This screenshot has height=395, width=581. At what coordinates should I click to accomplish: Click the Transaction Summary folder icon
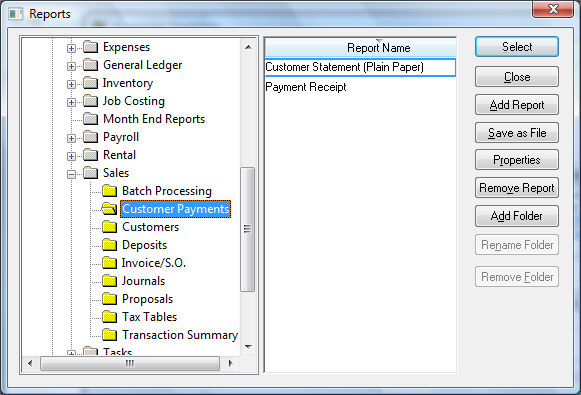(x=109, y=335)
